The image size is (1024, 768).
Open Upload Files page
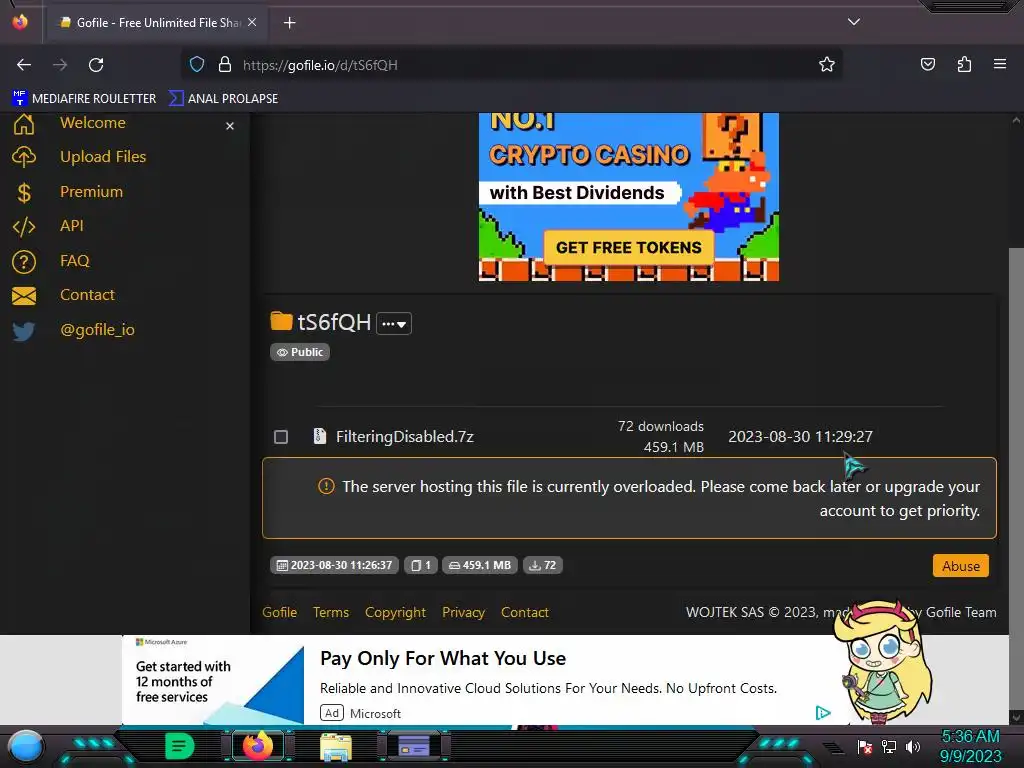(103, 157)
